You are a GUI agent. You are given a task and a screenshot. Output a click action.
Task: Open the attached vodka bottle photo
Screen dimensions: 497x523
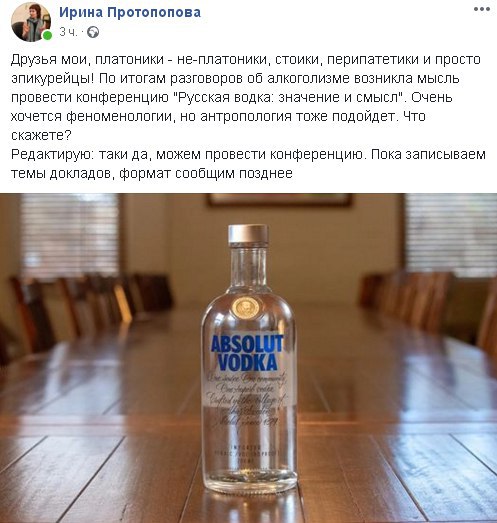click(248, 358)
